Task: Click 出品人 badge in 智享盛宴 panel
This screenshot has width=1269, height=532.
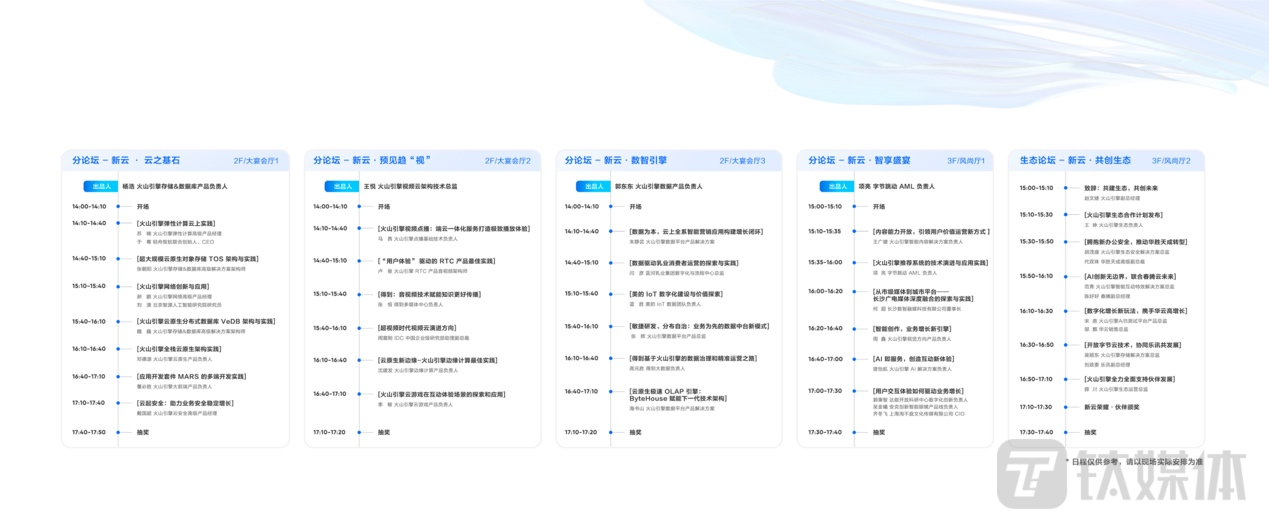Action: [836, 186]
